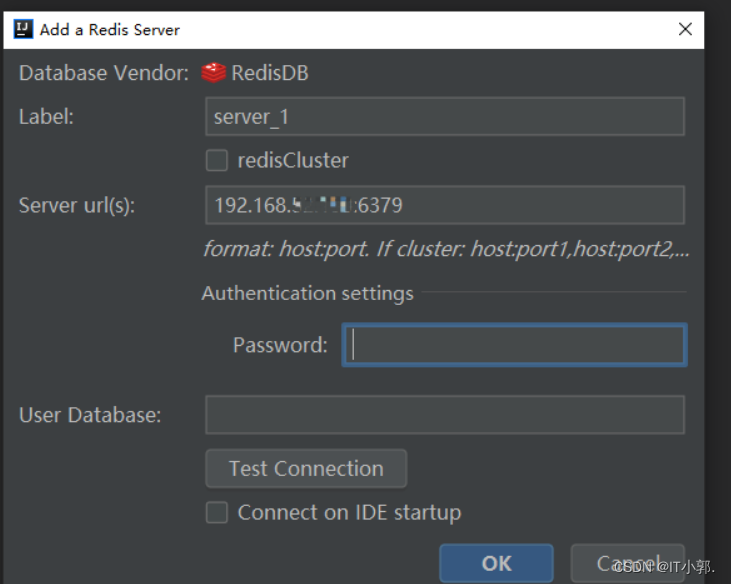Click the Authentication settings section header
Image resolution: width=731 pixels, height=584 pixels.
pyautogui.click(x=307, y=293)
